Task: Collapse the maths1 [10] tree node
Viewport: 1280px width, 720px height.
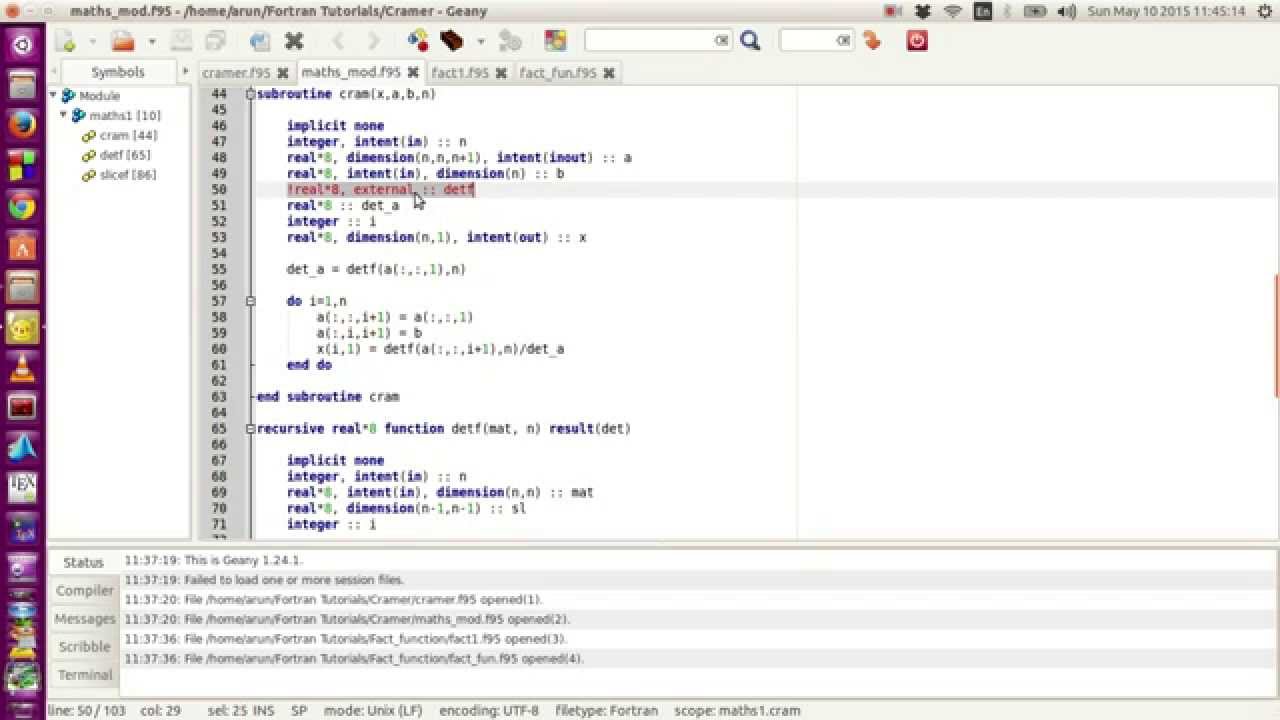Action: 64,116
